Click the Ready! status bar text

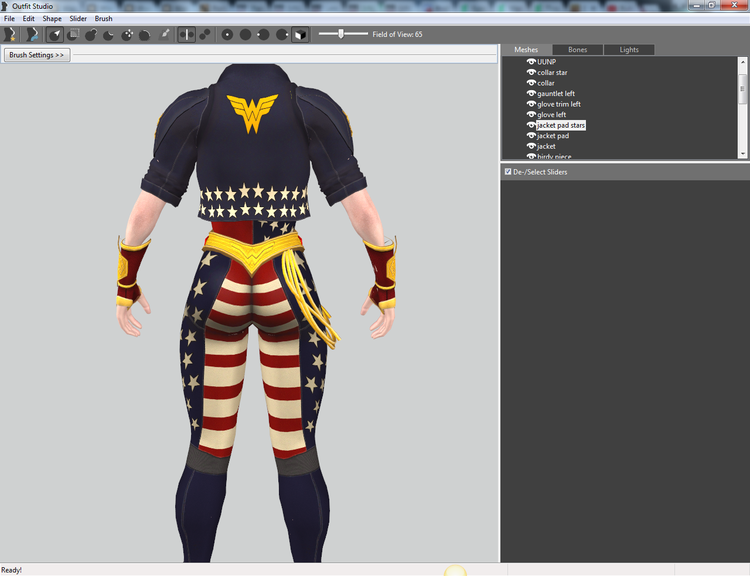click(11, 570)
